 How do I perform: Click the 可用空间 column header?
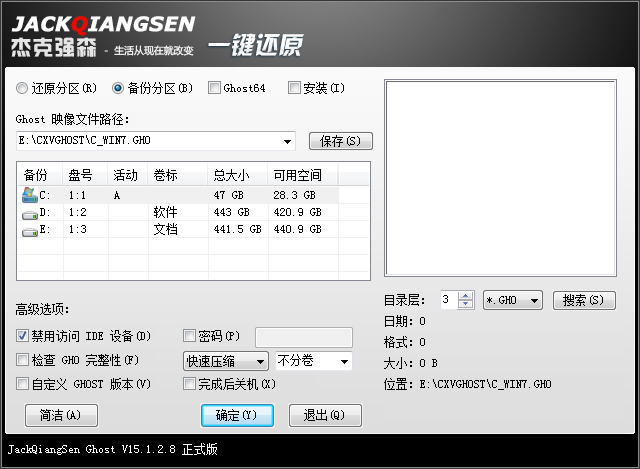(x=302, y=175)
